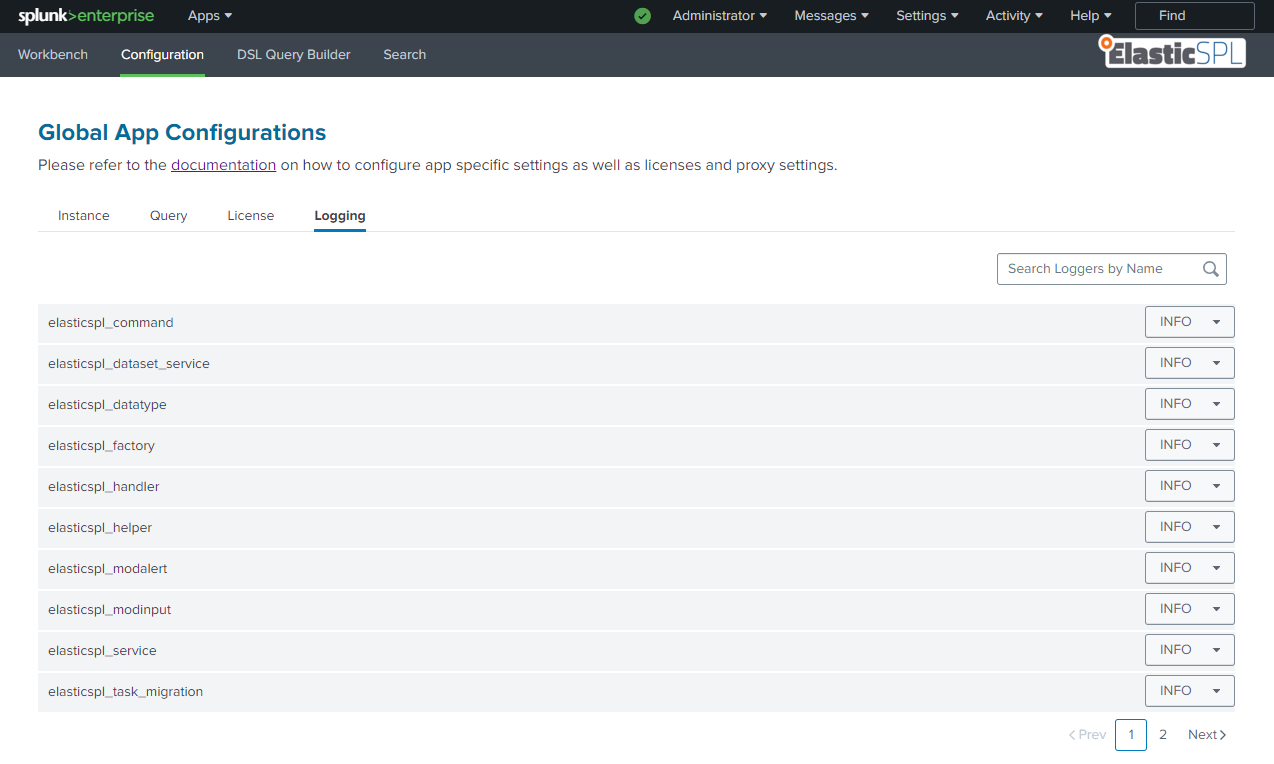Expand the Administrator menu
This screenshot has width=1274, height=764.
pyautogui.click(x=720, y=16)
